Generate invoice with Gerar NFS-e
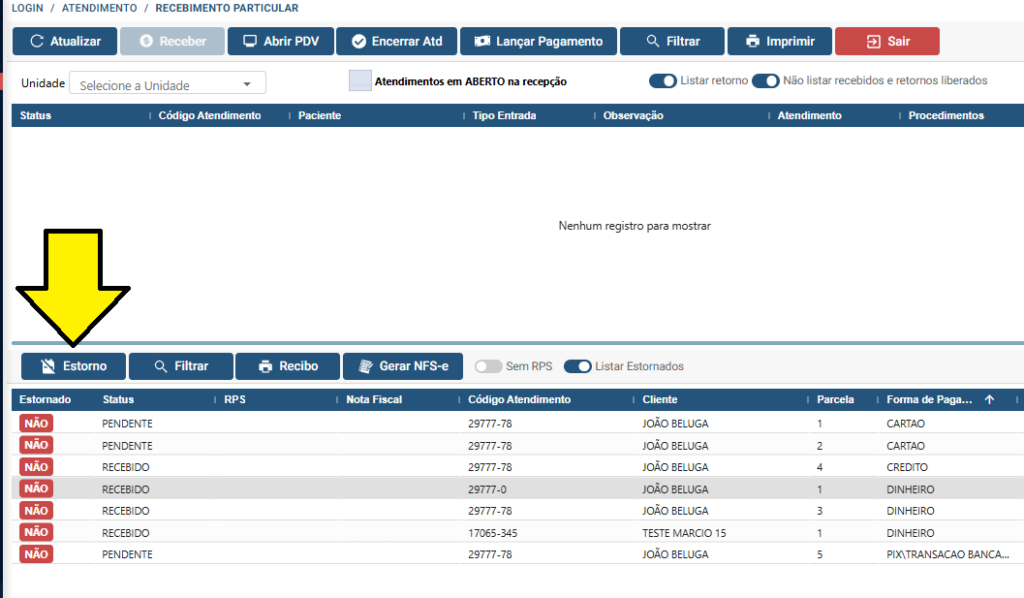 click(x=403, y=366)
